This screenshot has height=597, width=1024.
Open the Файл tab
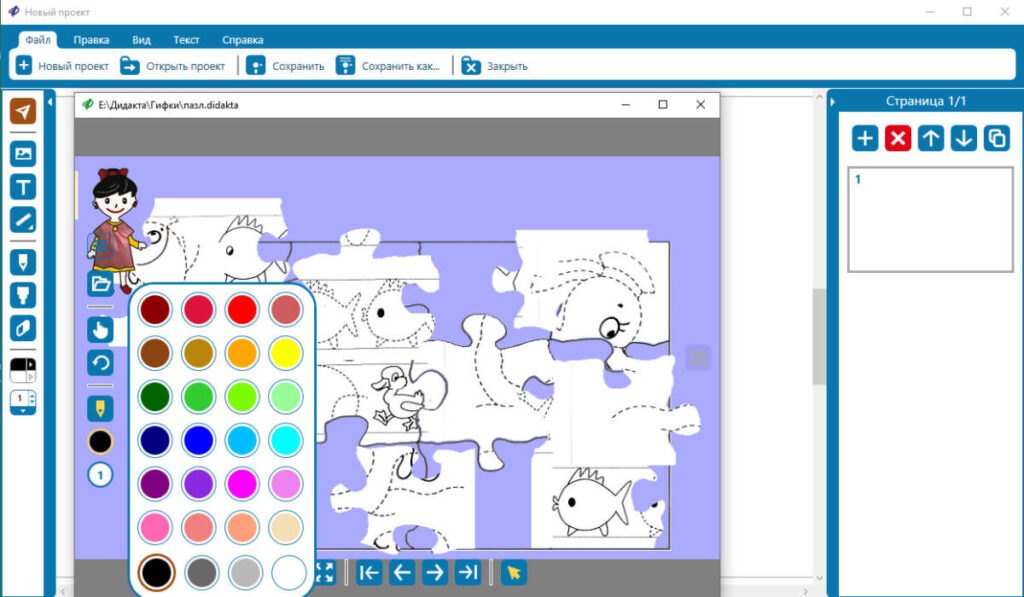(38, 40)
